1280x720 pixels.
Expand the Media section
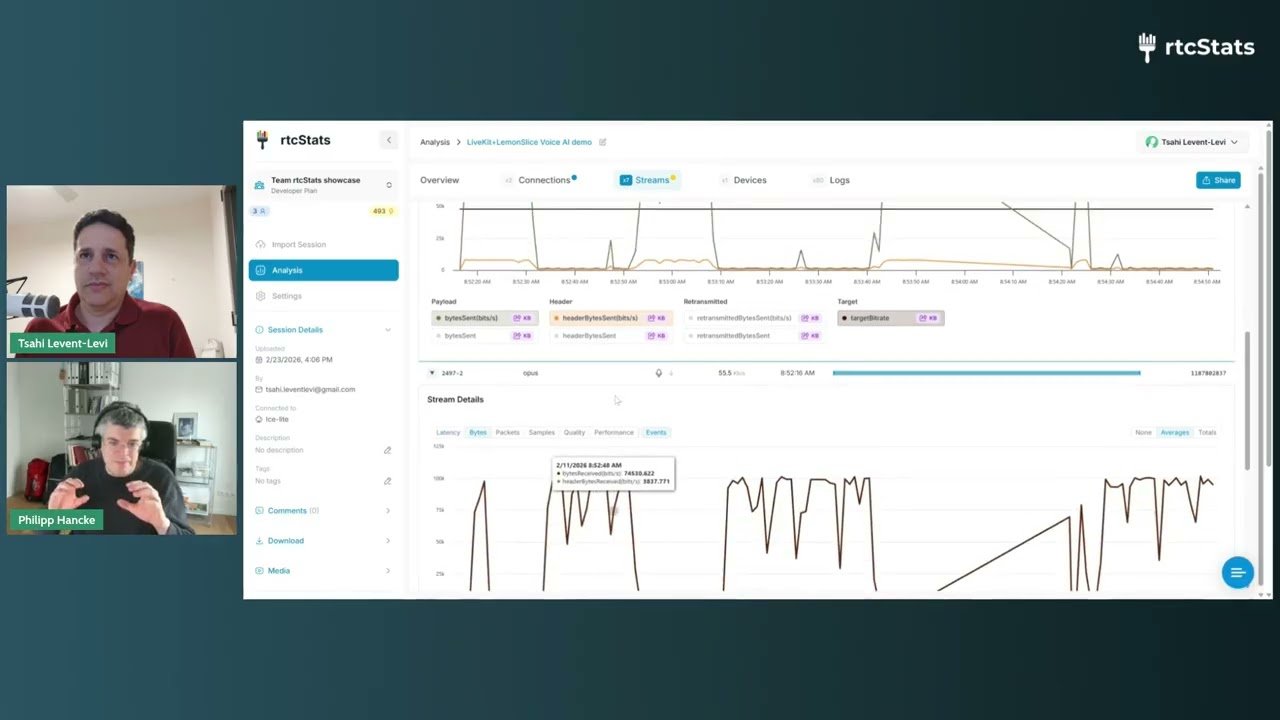tap(323, 571)
